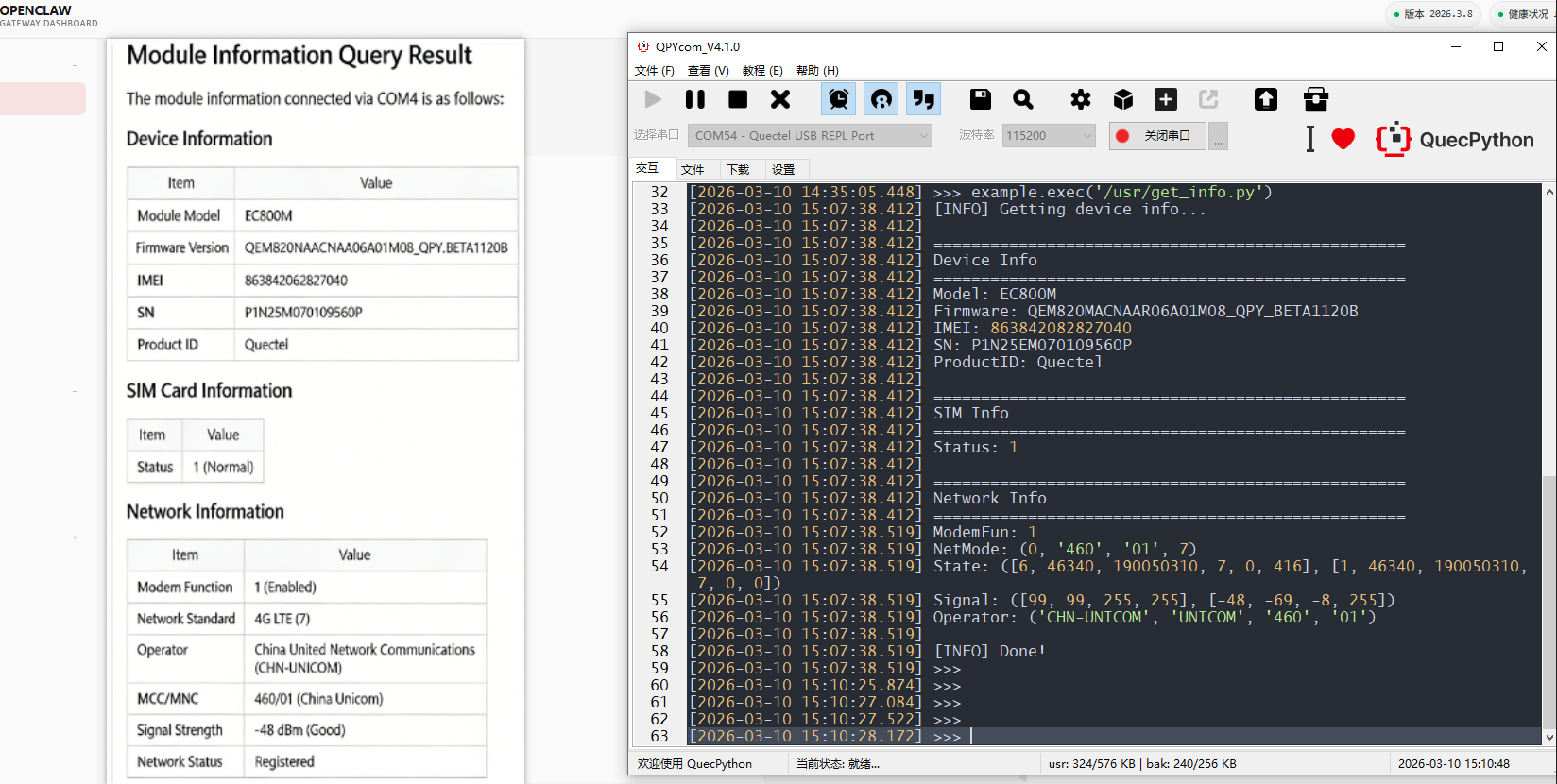Click the terminal vertical scrollbar down arrow

point(1549,738)
